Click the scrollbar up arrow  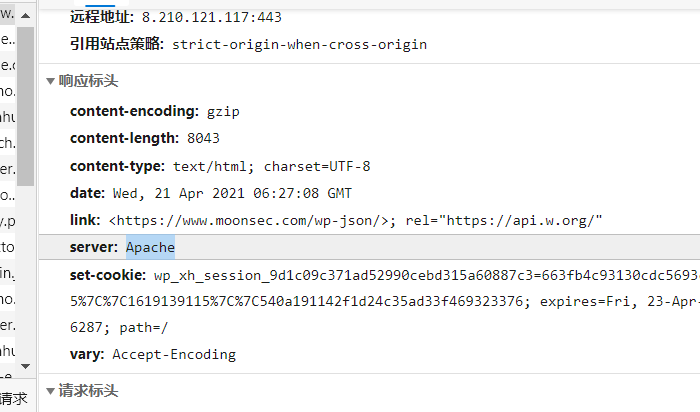25,15
